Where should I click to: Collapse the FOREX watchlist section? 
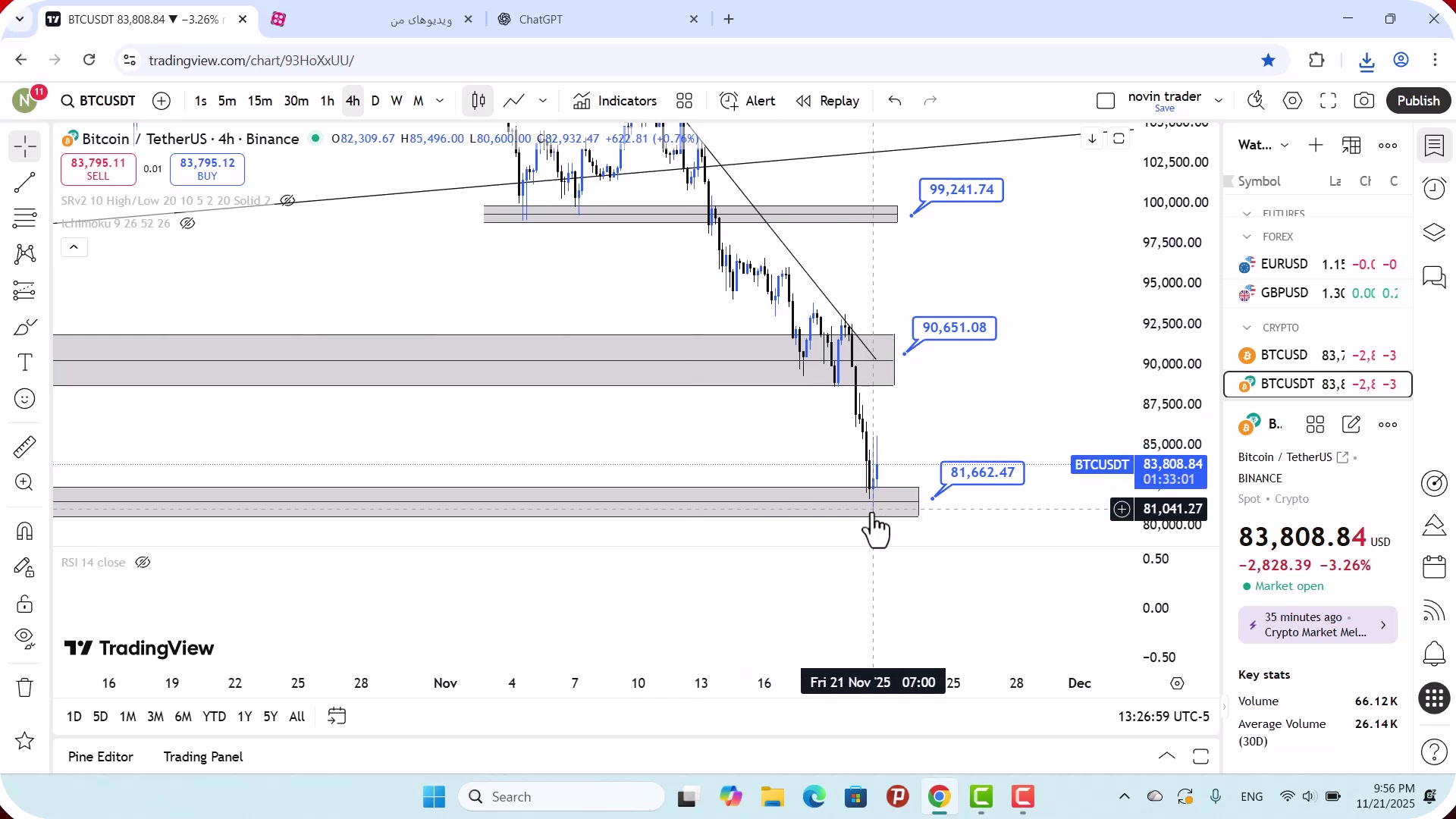[1247, 237]
